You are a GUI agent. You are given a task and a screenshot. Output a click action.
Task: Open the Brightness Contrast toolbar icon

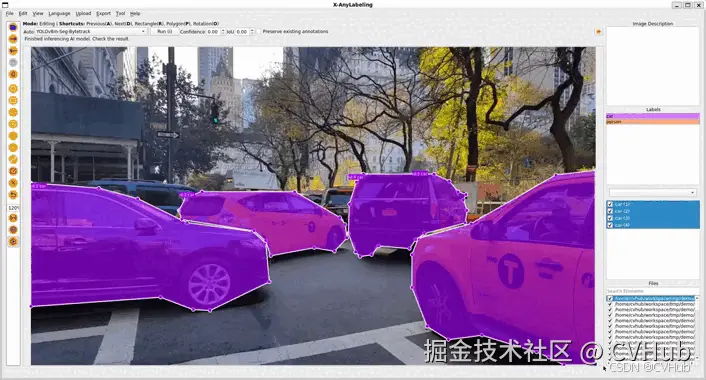[13, 230]
